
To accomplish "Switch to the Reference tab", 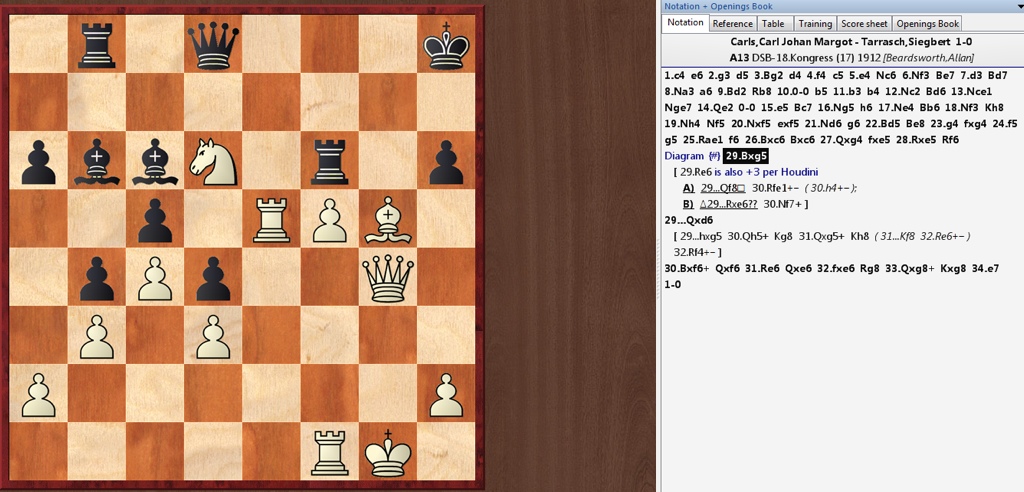I will (732, 24).
